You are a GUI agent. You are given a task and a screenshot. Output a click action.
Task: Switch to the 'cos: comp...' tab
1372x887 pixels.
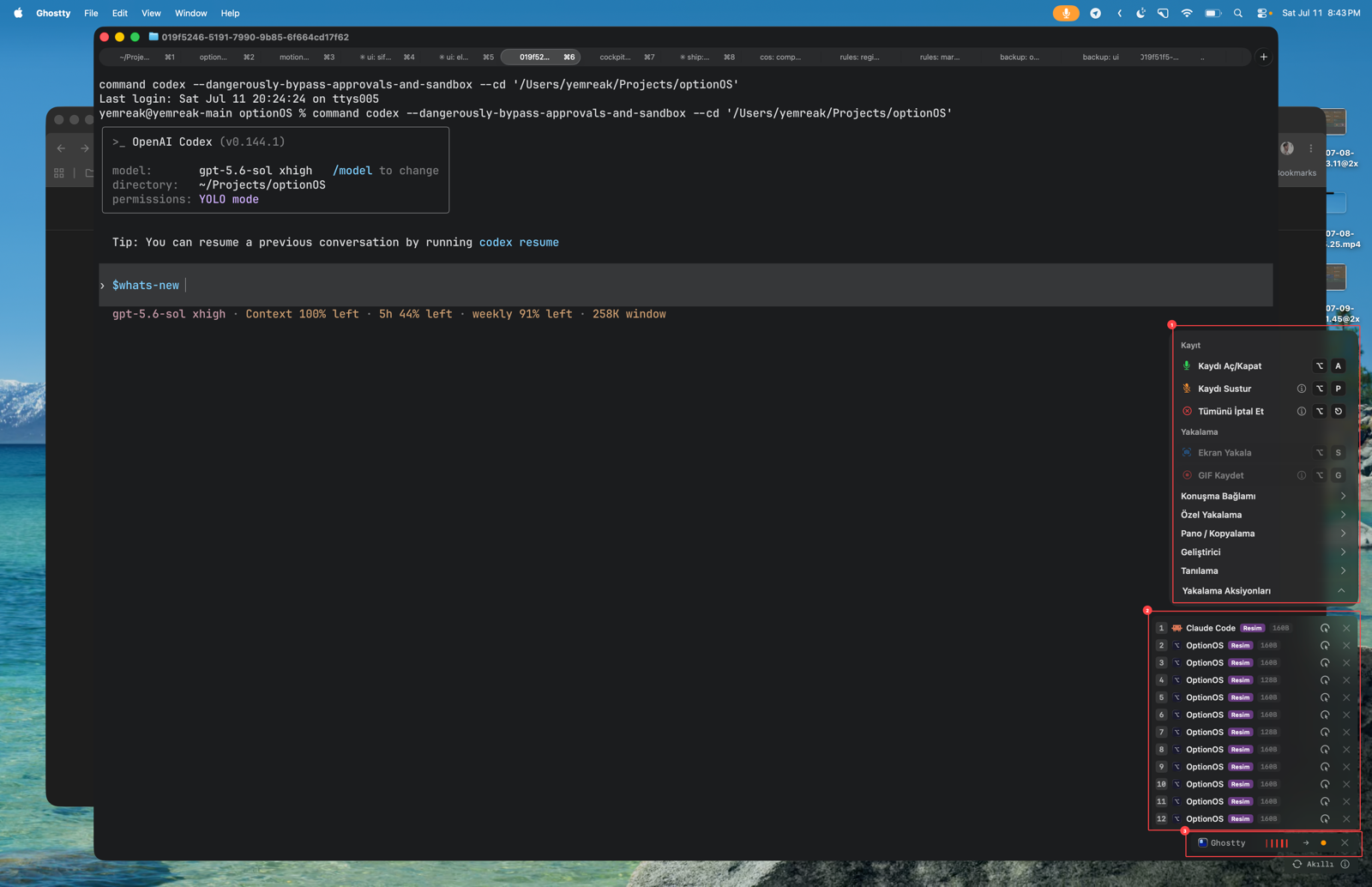(x=780, y=57)
